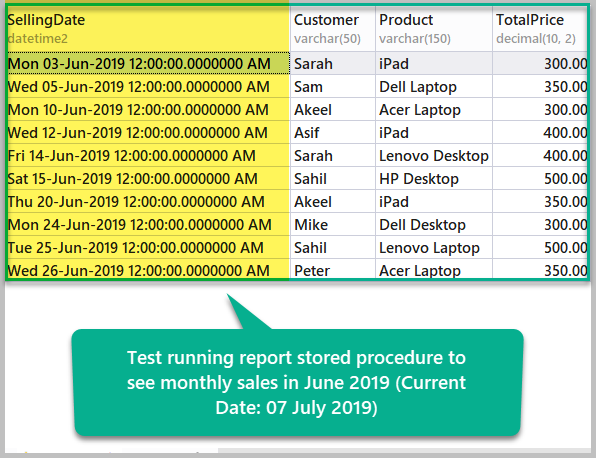Click the Mon 24-Jun-2019 date cell
596x458 pixels.
point(148,225)
